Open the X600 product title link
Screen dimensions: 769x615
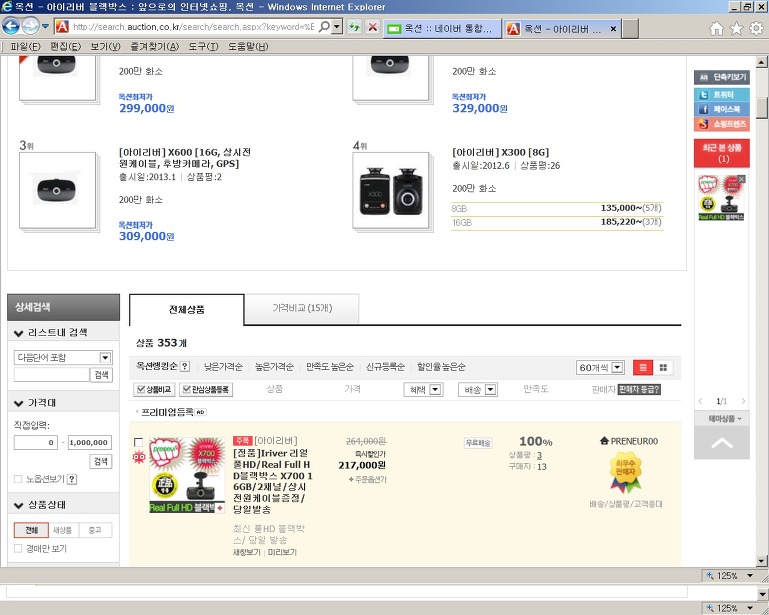point(184,158)
